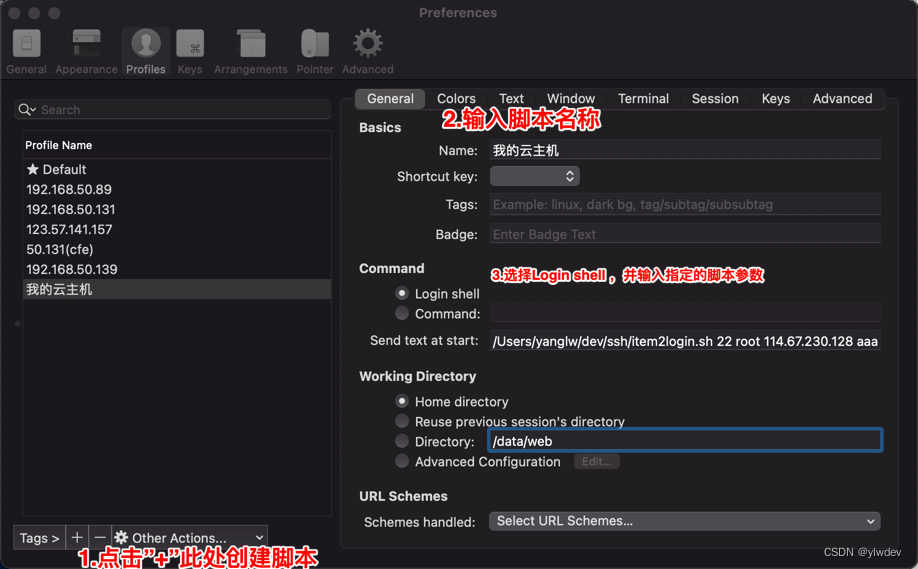Viewport: 918px width, 569px height.
Task: Open the Select URL Schemes dropdown
Action: 684,521
